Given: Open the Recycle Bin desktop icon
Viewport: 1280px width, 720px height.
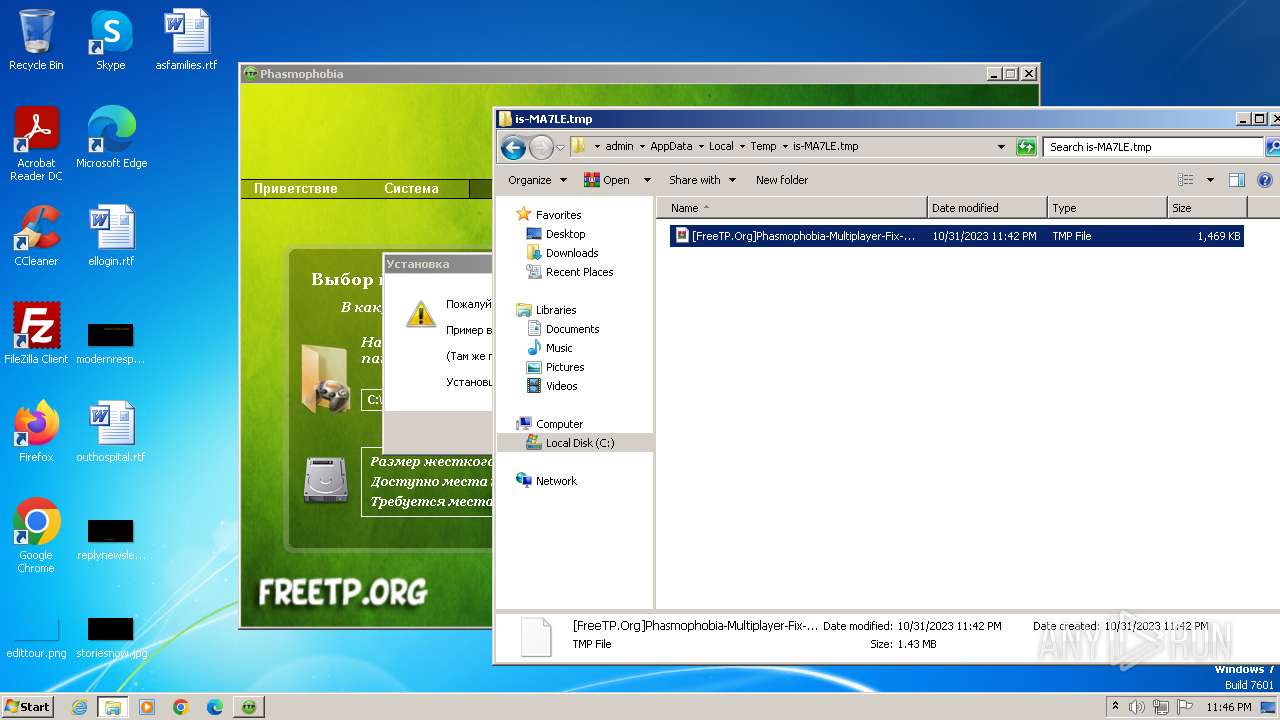Looking at the screenshot, I should [36, 40].
